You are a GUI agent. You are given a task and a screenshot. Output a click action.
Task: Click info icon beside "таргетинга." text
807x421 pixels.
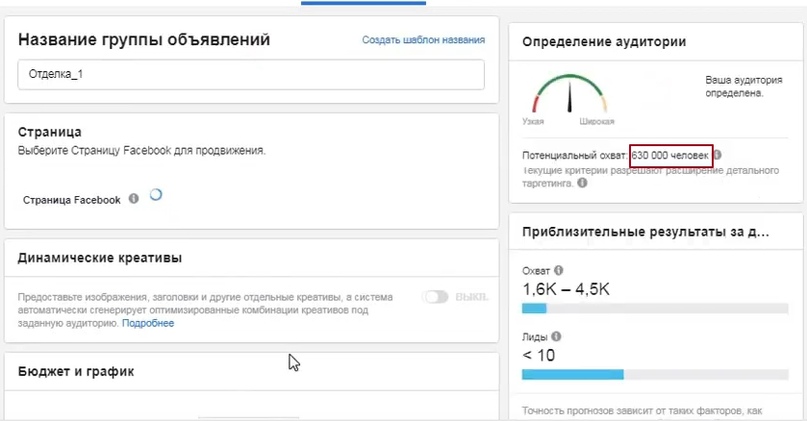[x=582, y=183]
